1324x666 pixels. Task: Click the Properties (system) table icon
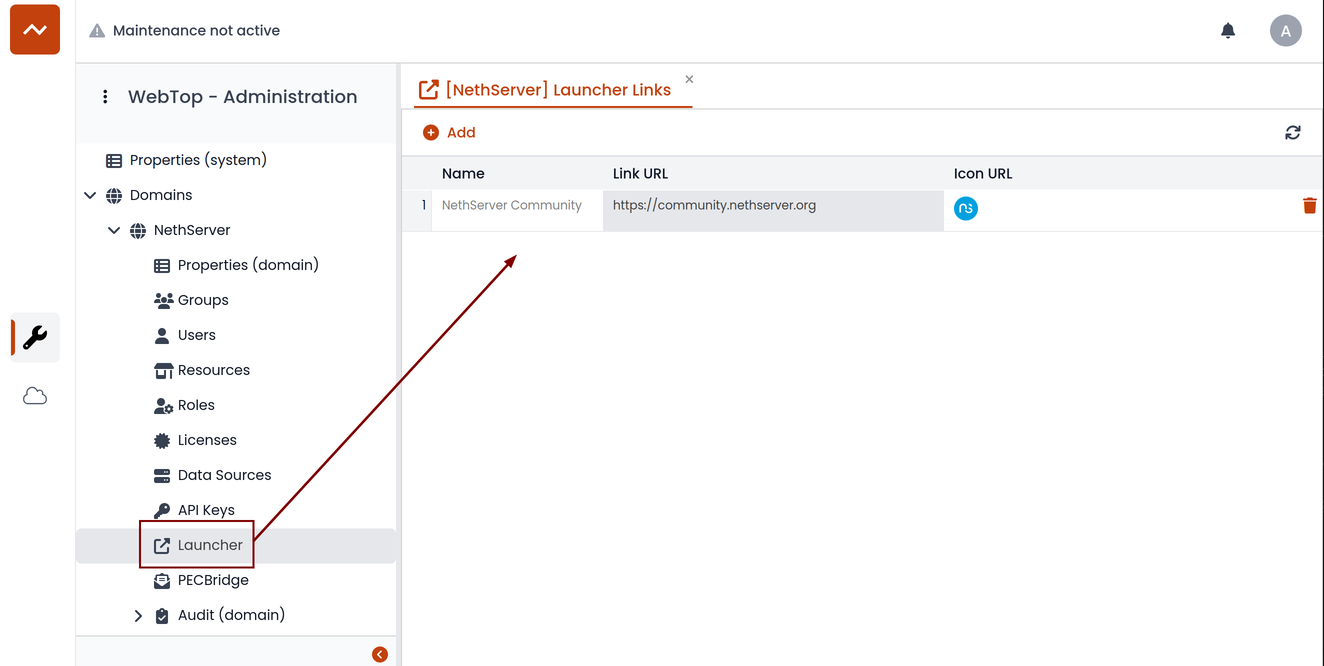point(114,160)
